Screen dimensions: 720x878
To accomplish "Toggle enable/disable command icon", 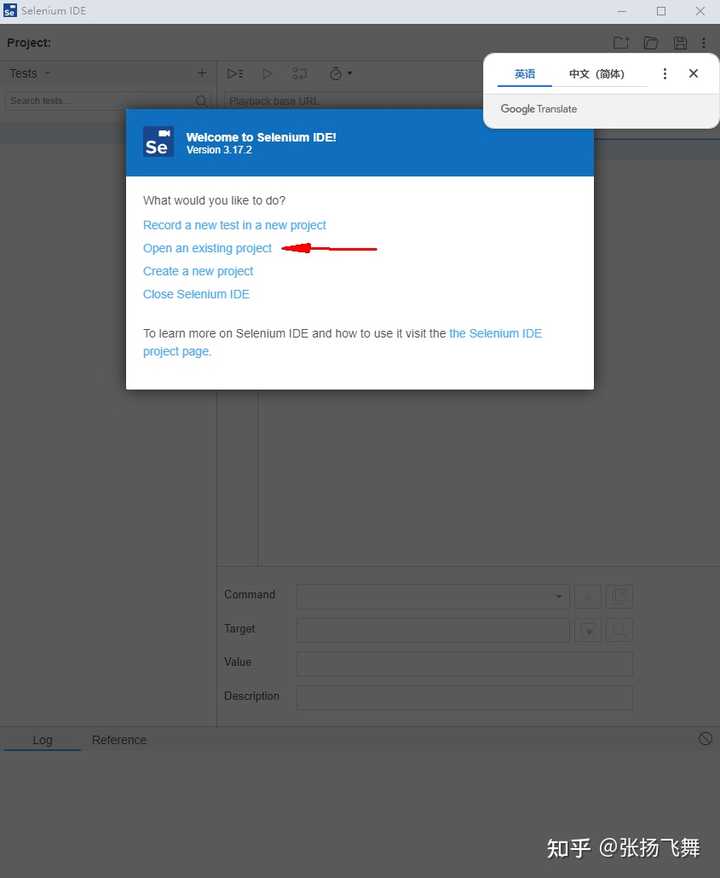I will (588, 596).
